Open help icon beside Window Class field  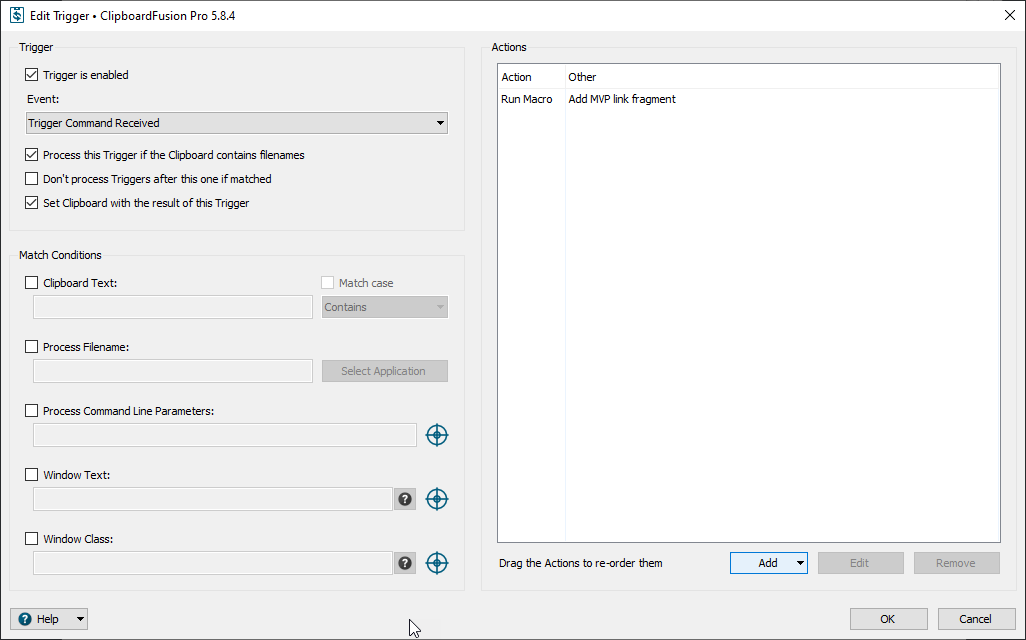click(x=405, y=563)
